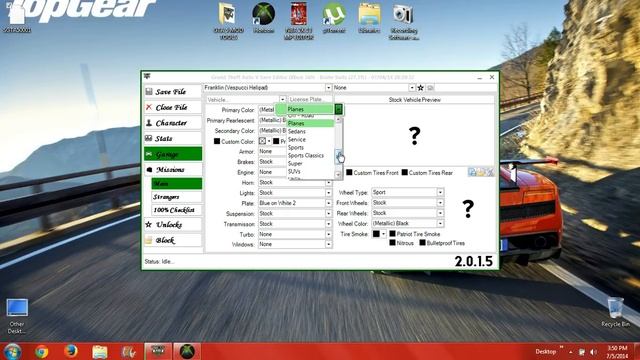Open the Transmission dropdown

[328, 224]
